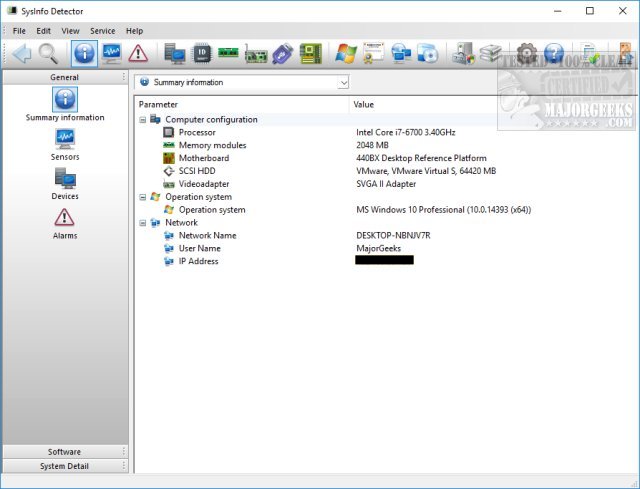Viewport: 640px width, 489px height.
Task: Expand the System Detail sidebar section
Action: point(65,466)
